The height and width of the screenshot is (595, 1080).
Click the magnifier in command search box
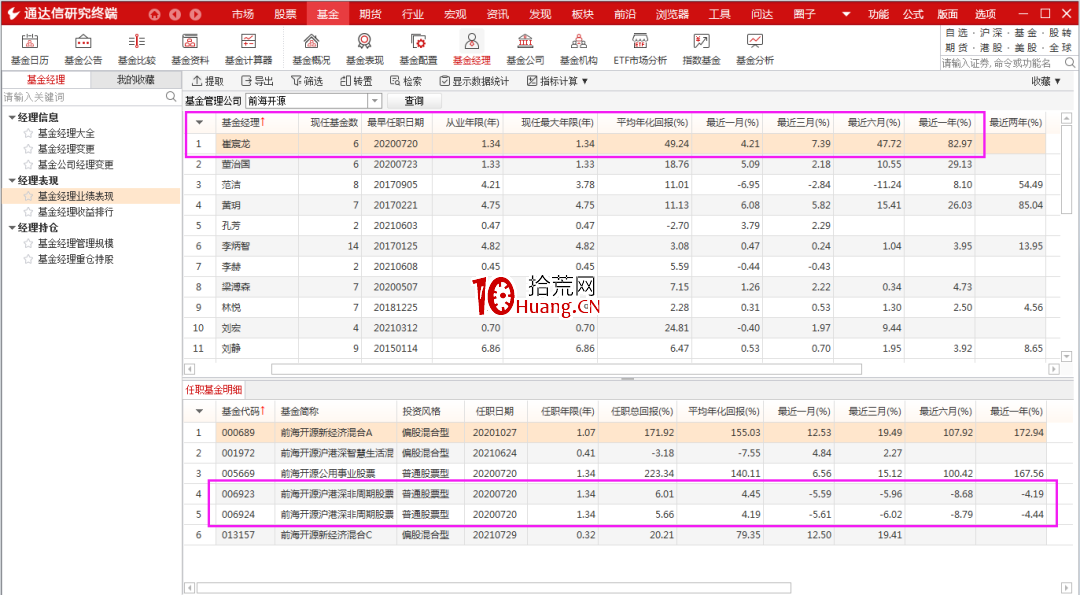[1070, 63]
